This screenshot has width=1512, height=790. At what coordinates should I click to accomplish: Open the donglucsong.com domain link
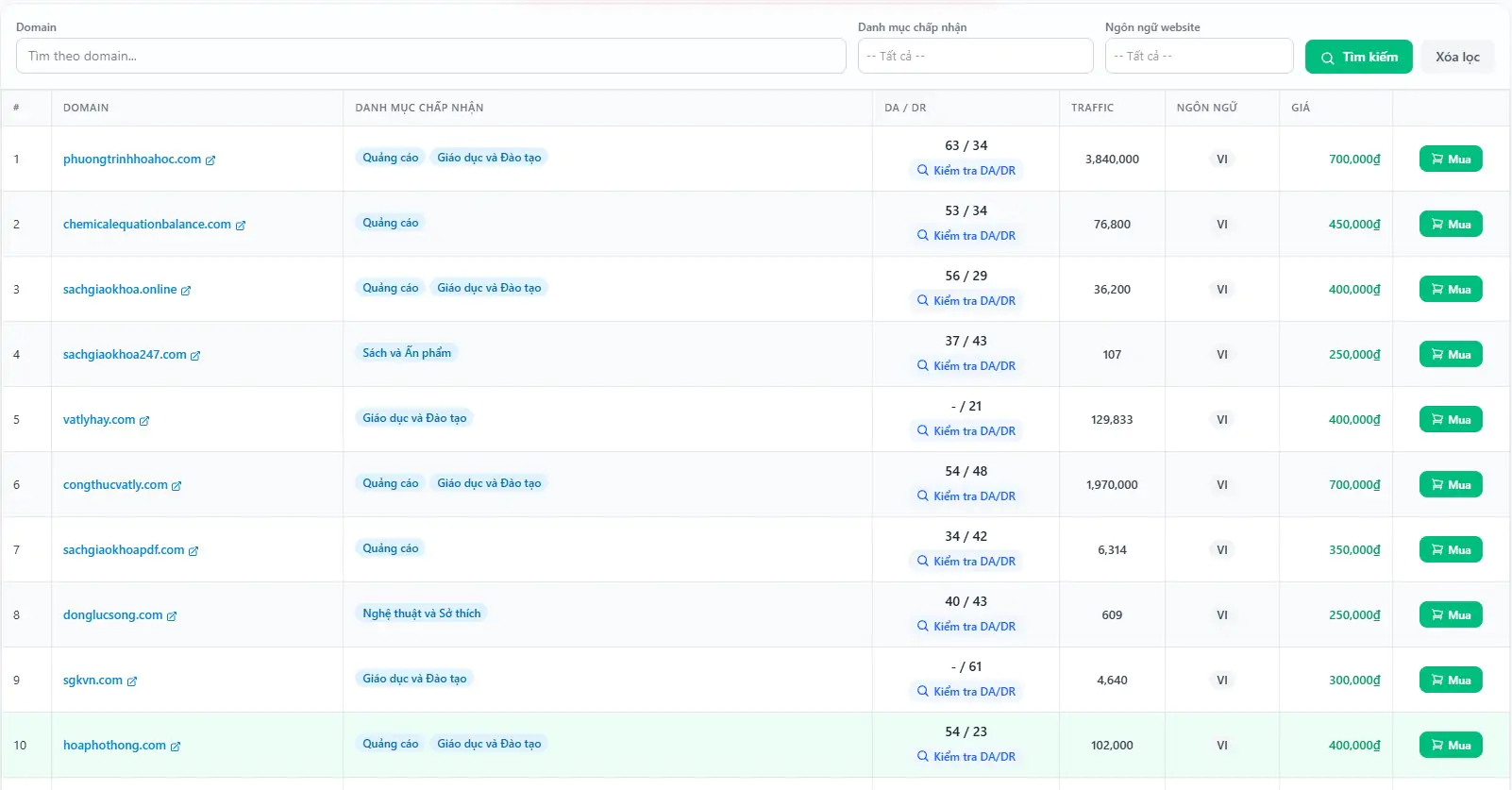(x=113, y=615)
